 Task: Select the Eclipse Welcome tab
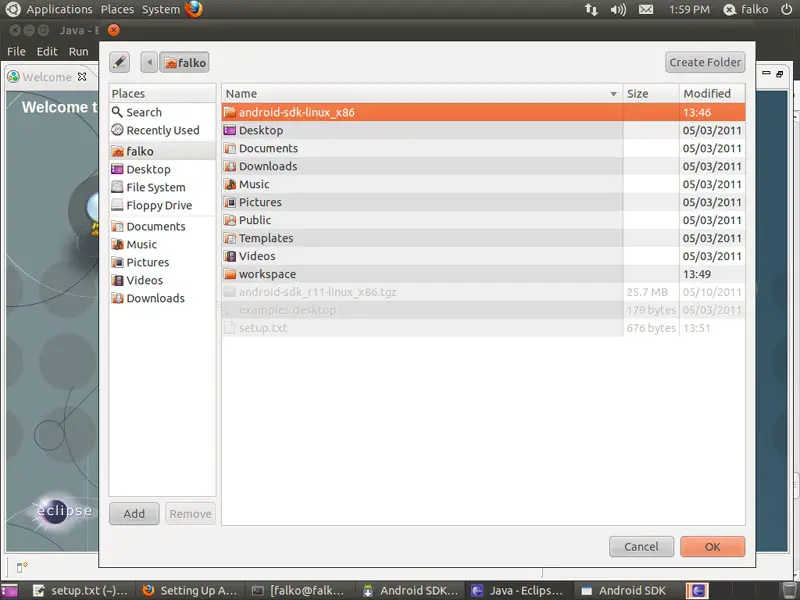click(46, 77)
